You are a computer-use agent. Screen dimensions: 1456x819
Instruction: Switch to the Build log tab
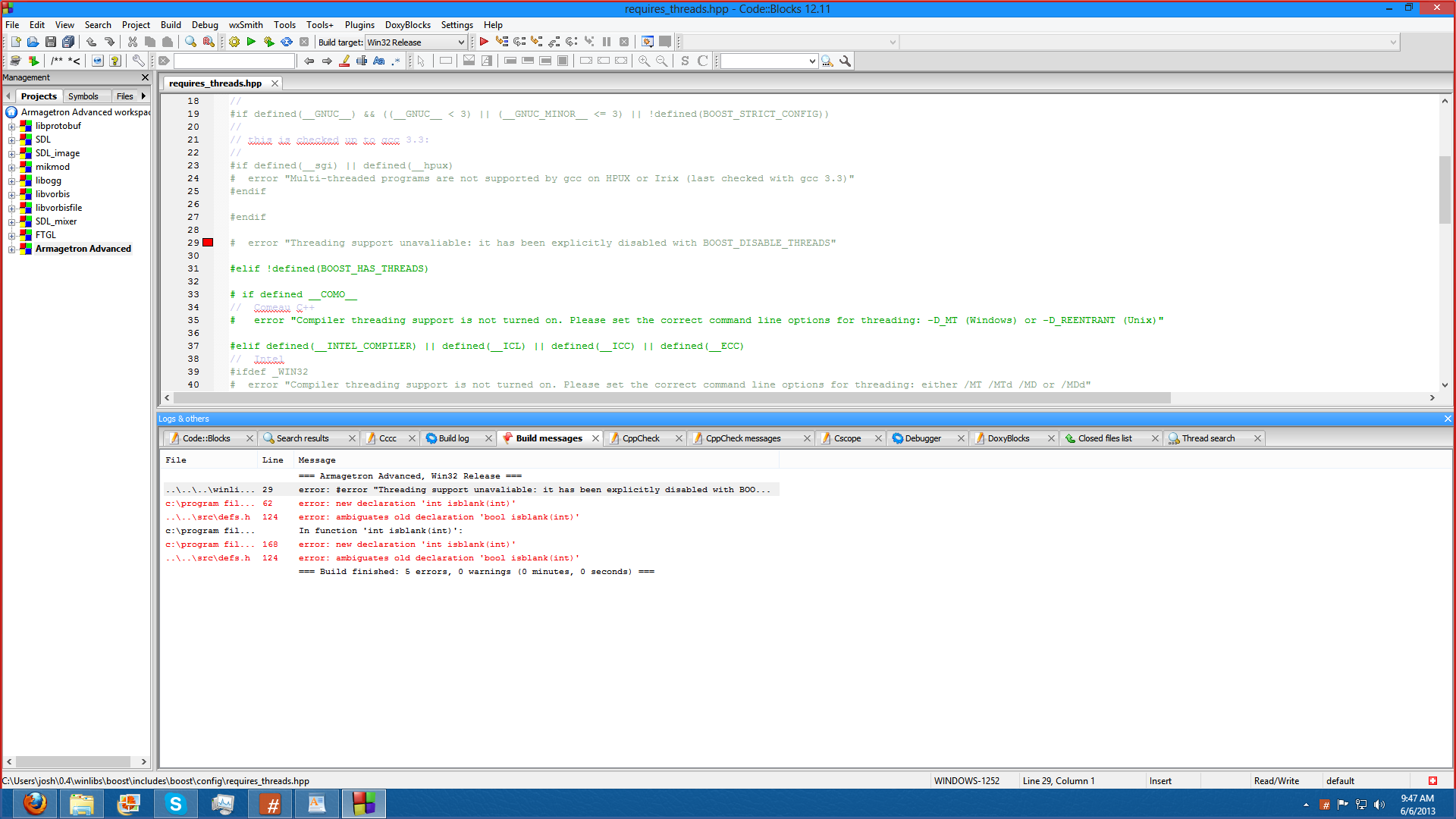tap(453, 438)
